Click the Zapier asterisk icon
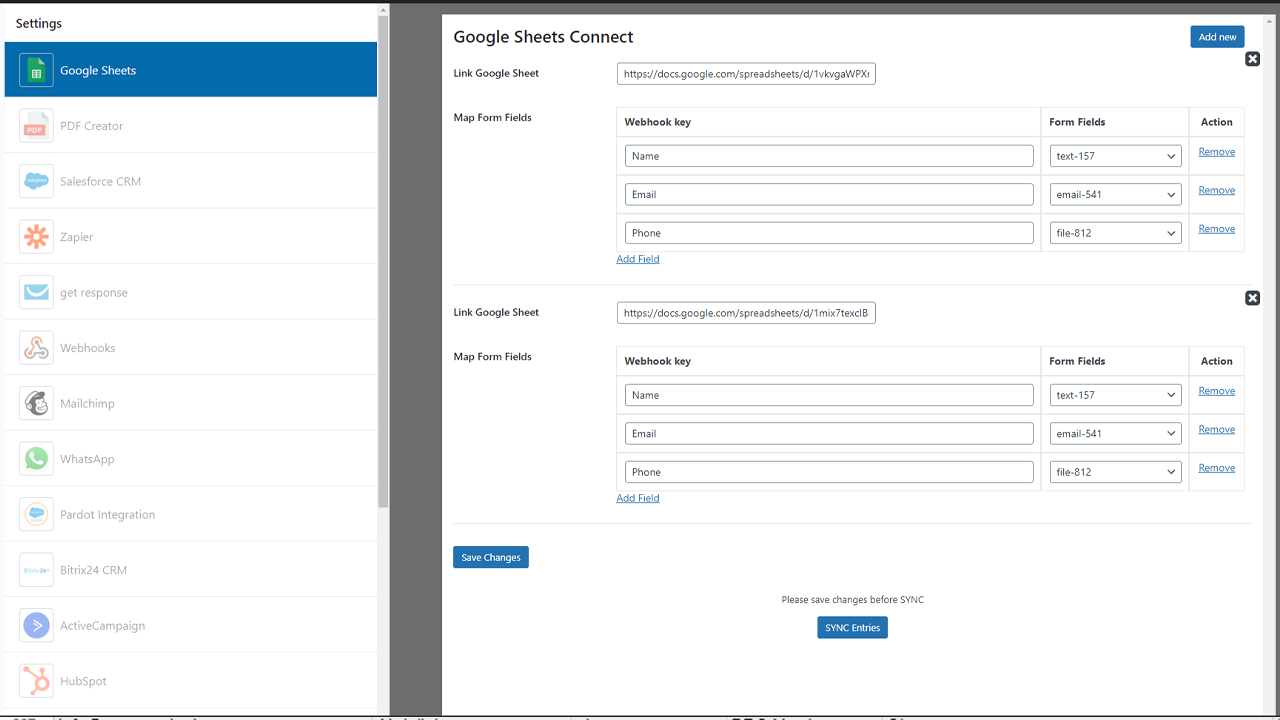The image size is (1280, 720). pyautogui.click(x=36, y=237)
